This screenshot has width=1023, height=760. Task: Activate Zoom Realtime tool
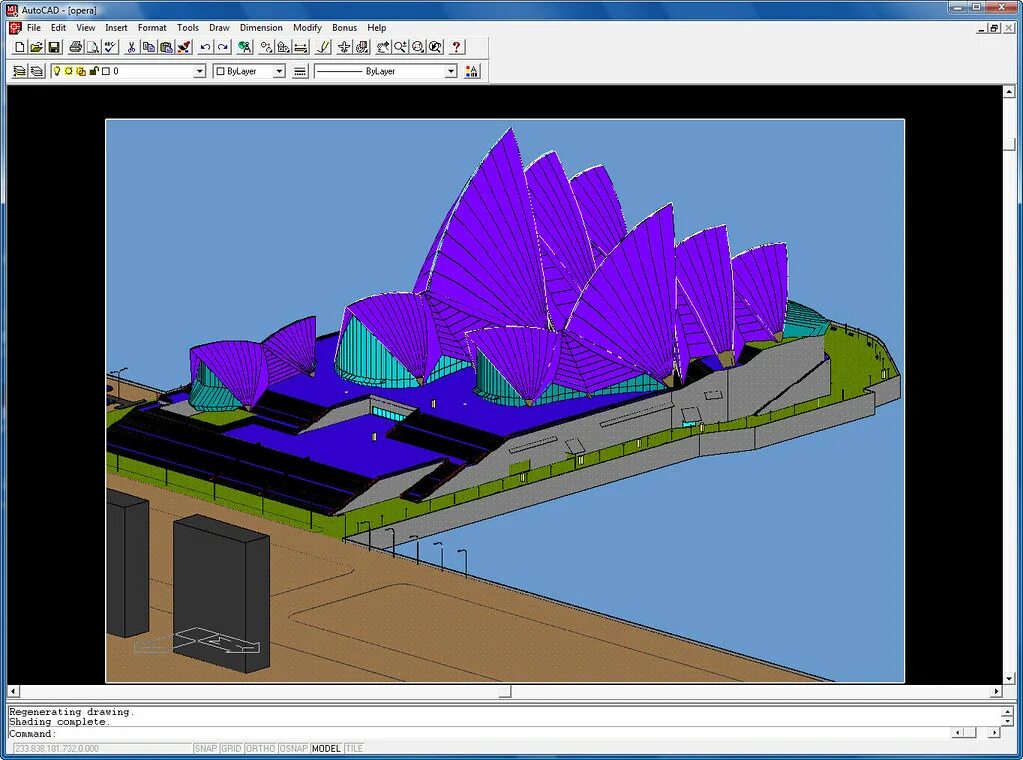[400, 46]
